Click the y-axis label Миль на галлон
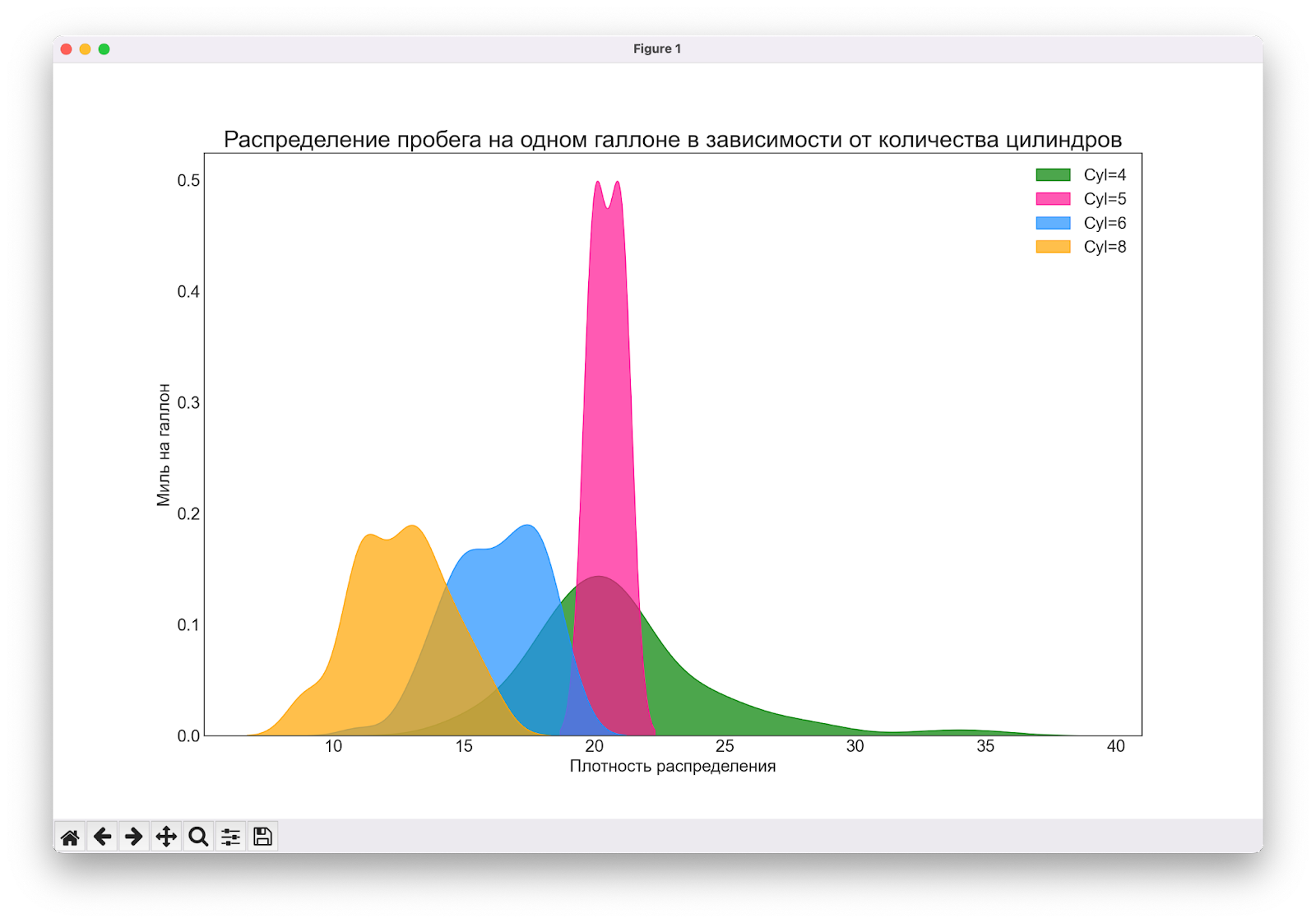The height and width of the screenshot is (923, 1316). 163,444
